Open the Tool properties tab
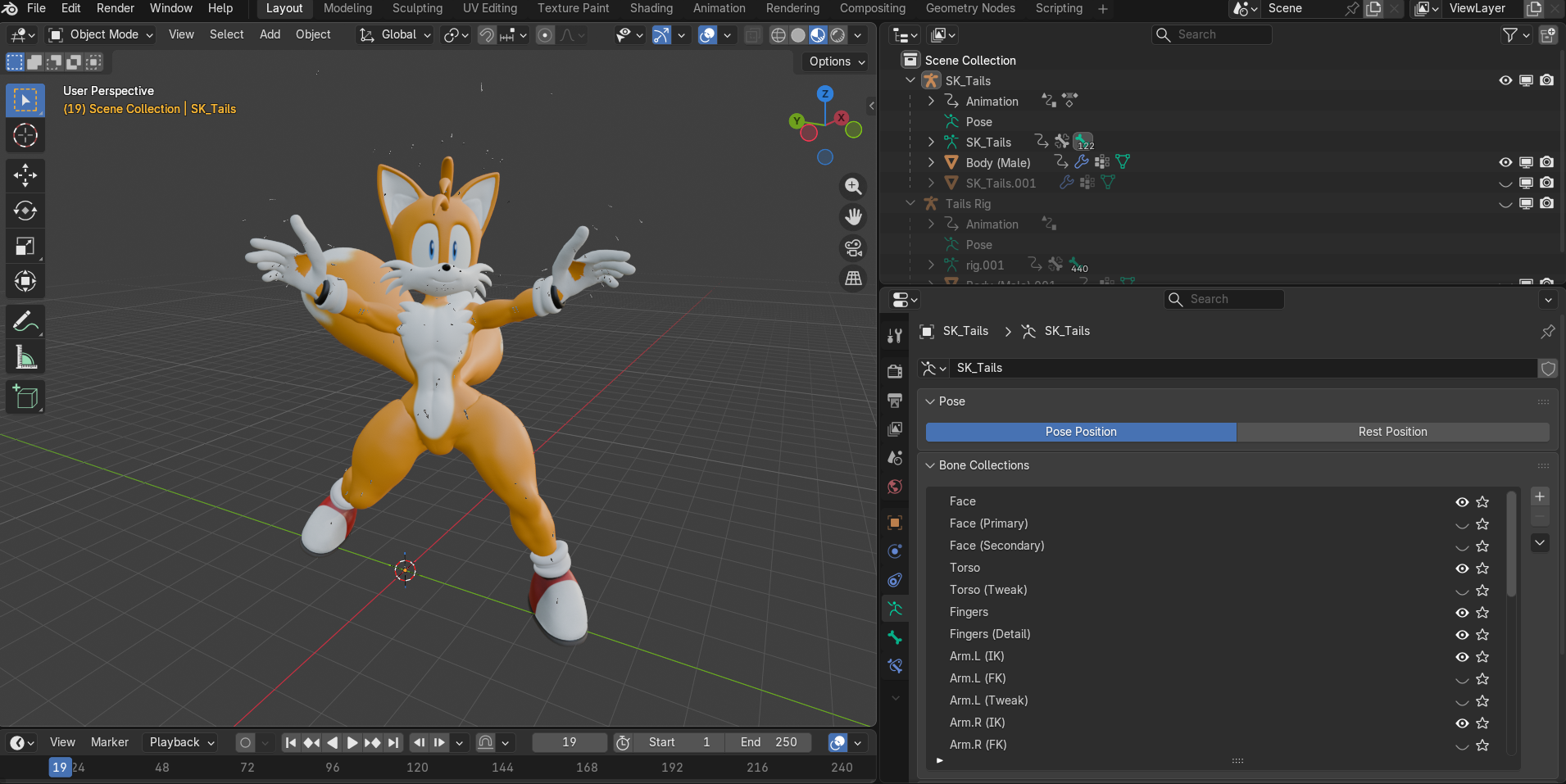Viewport: 1566px width, 784px height. tap(895, 335)
